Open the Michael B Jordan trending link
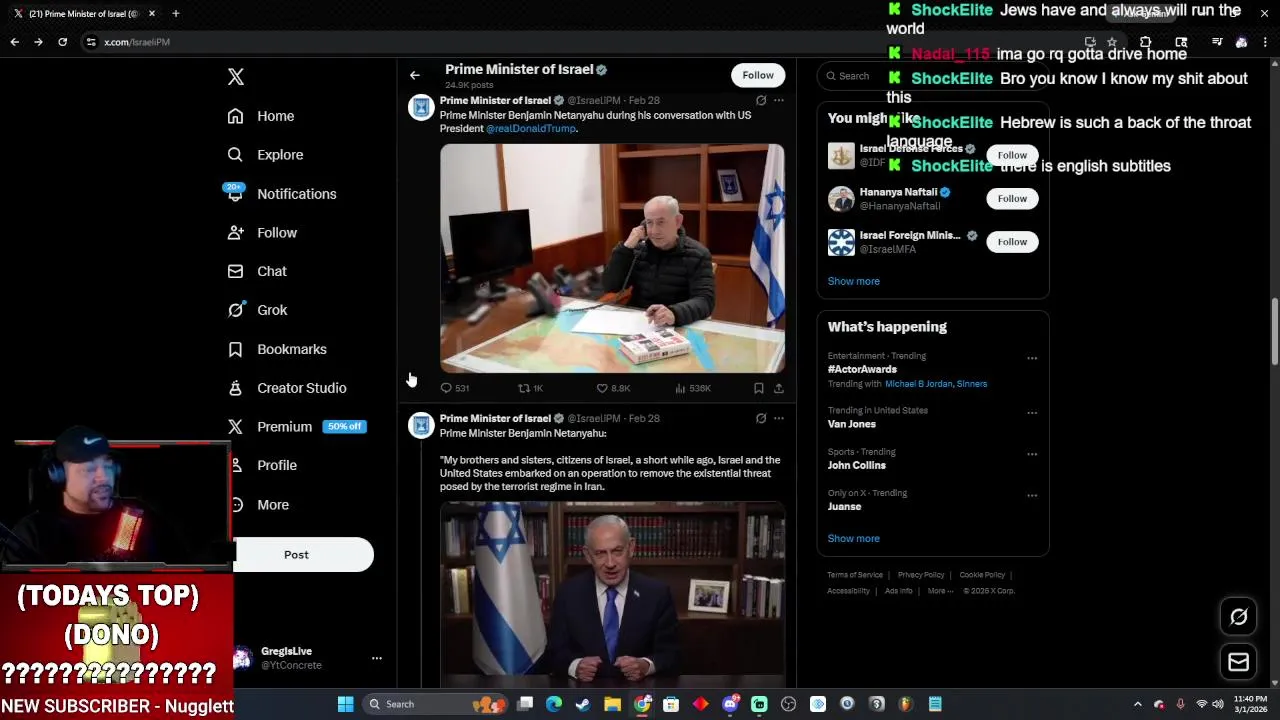Viewport: 1280px width, 720px height. click(x=918, y=384)
